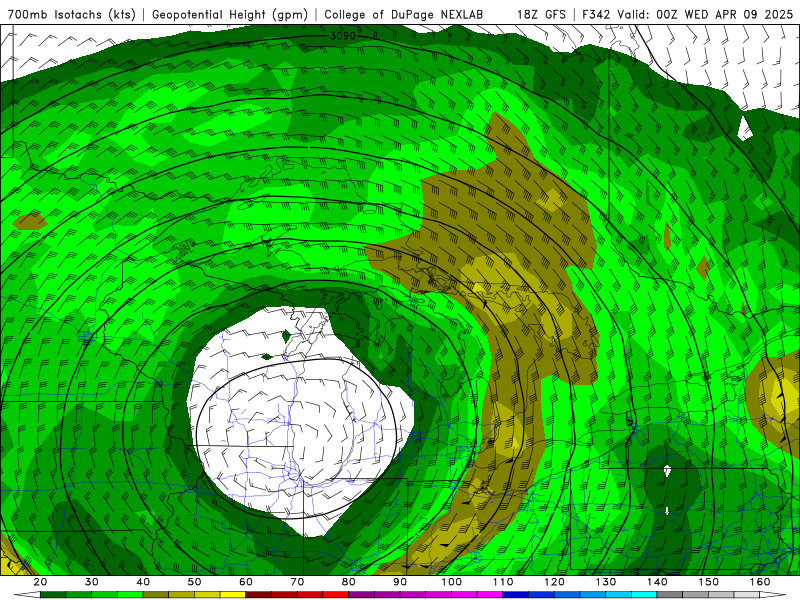Click the legend value '110'
This screenshot has width=800, height=600.
point(503,582)
